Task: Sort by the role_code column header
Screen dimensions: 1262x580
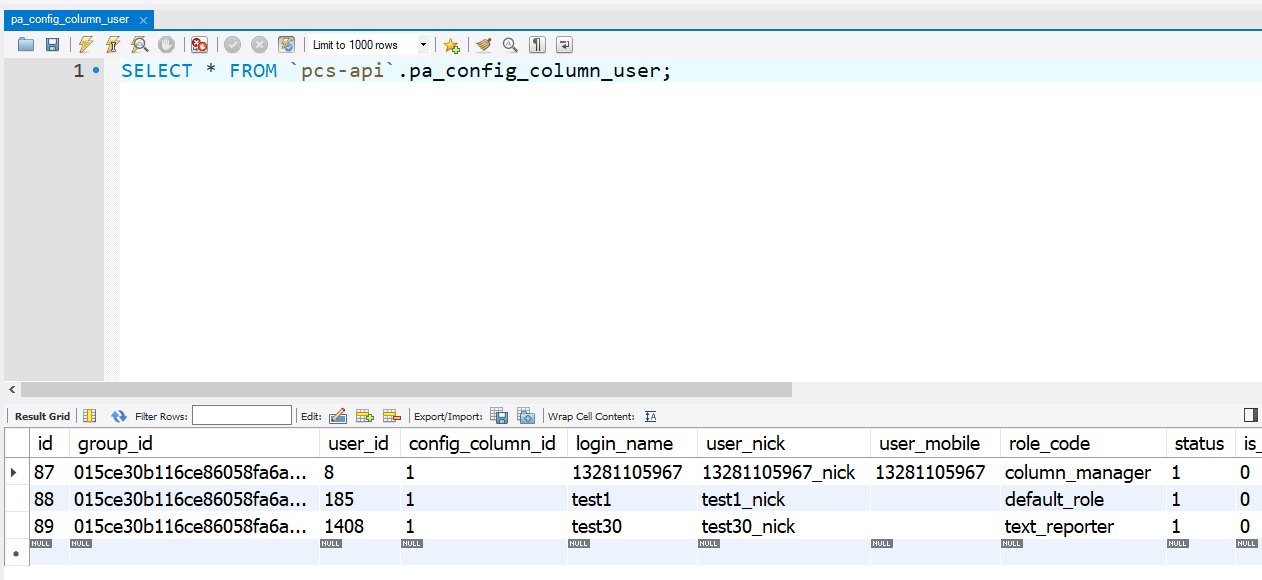Action: click(1049, 443)
